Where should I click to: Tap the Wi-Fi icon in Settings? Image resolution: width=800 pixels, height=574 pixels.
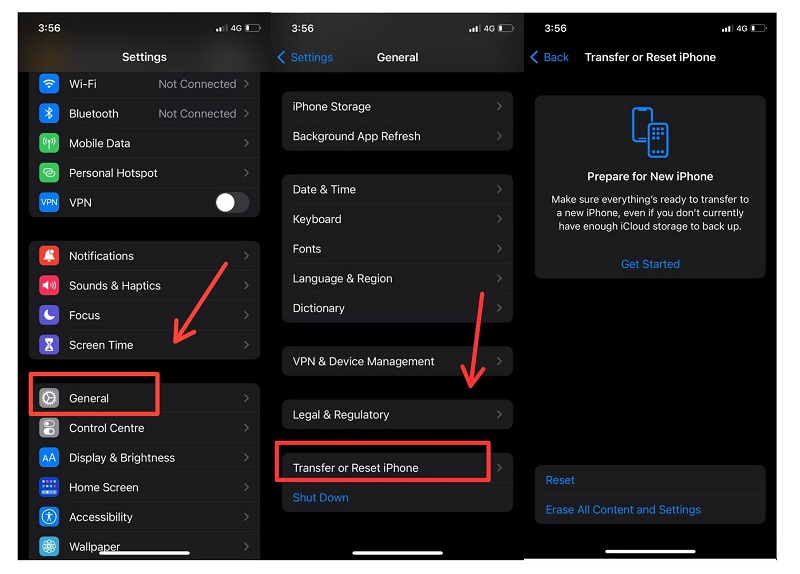[x=49, y=84]
